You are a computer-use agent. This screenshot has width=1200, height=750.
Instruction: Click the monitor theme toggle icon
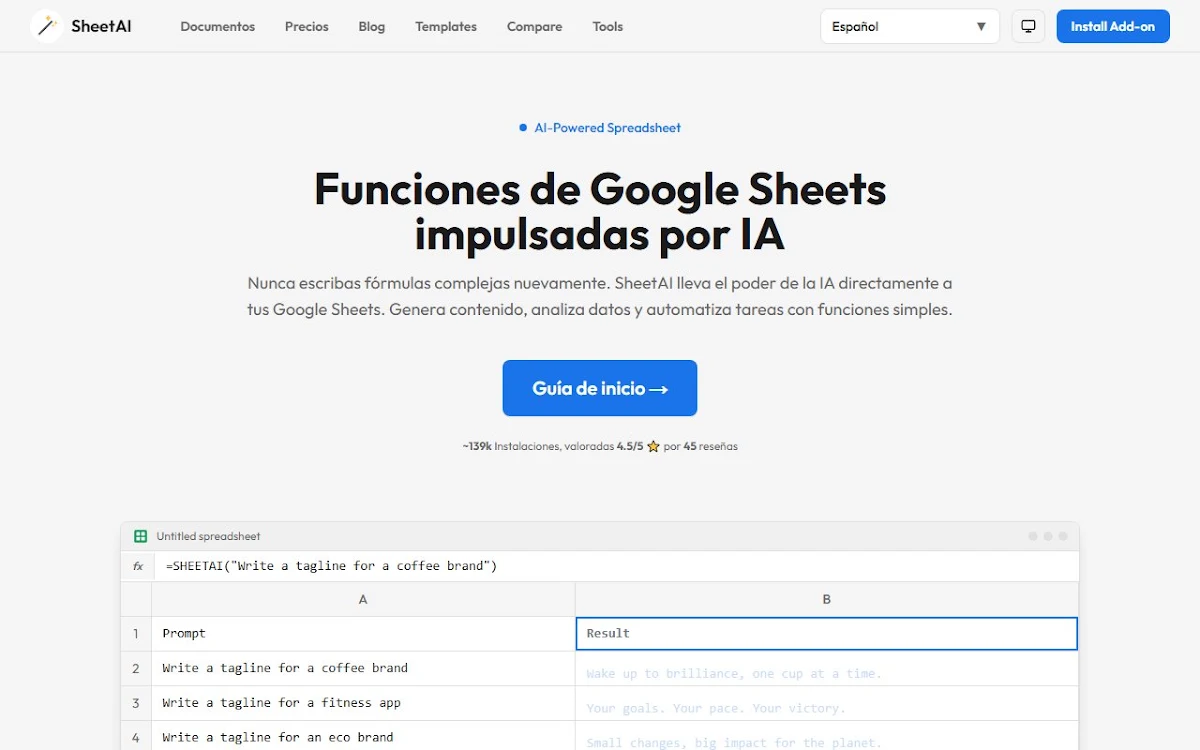pyautogui.click(x=1028, y=27)
